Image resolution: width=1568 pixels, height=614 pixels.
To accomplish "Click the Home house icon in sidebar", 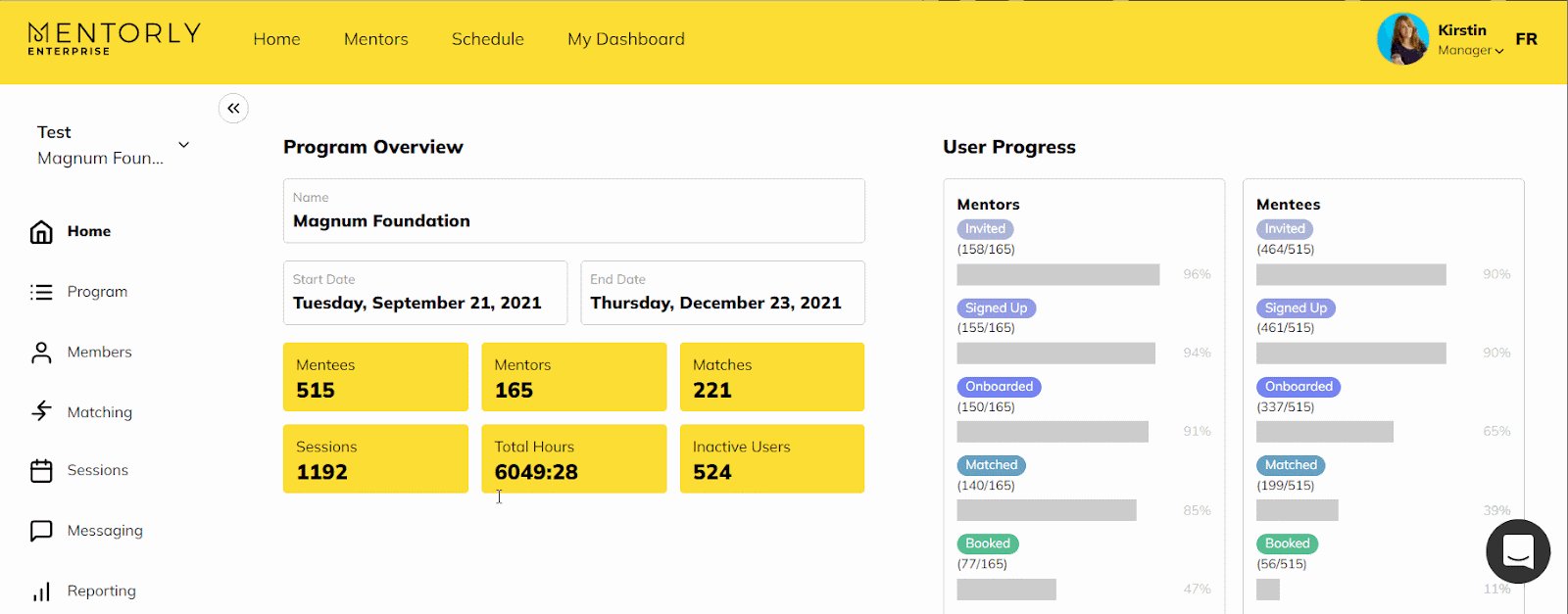I will [x=41, y=232].
